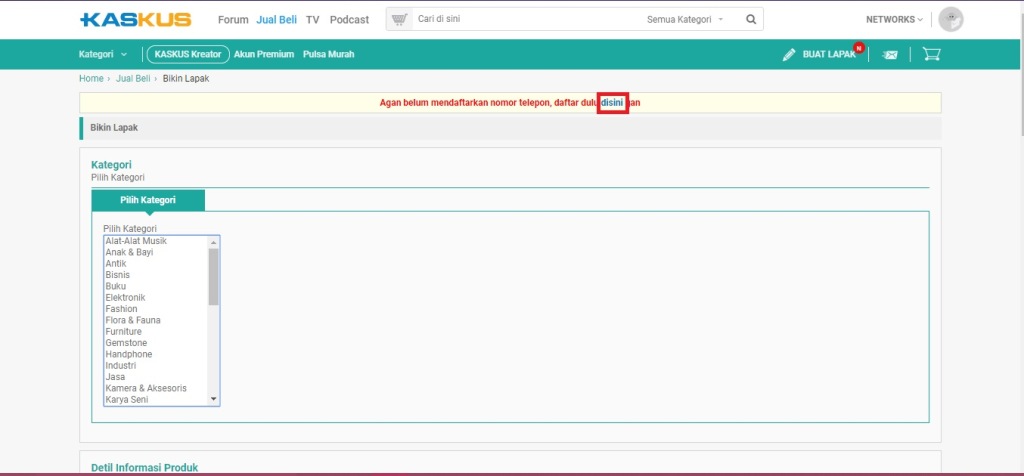Open the cart icon in green bar
Viewport: 1024px width, 476px height.
click(x=931, y=54)
